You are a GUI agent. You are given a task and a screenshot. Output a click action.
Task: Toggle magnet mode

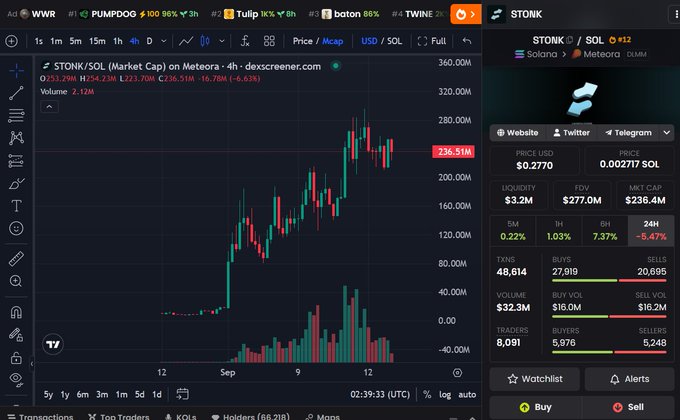tap(16, 312)
